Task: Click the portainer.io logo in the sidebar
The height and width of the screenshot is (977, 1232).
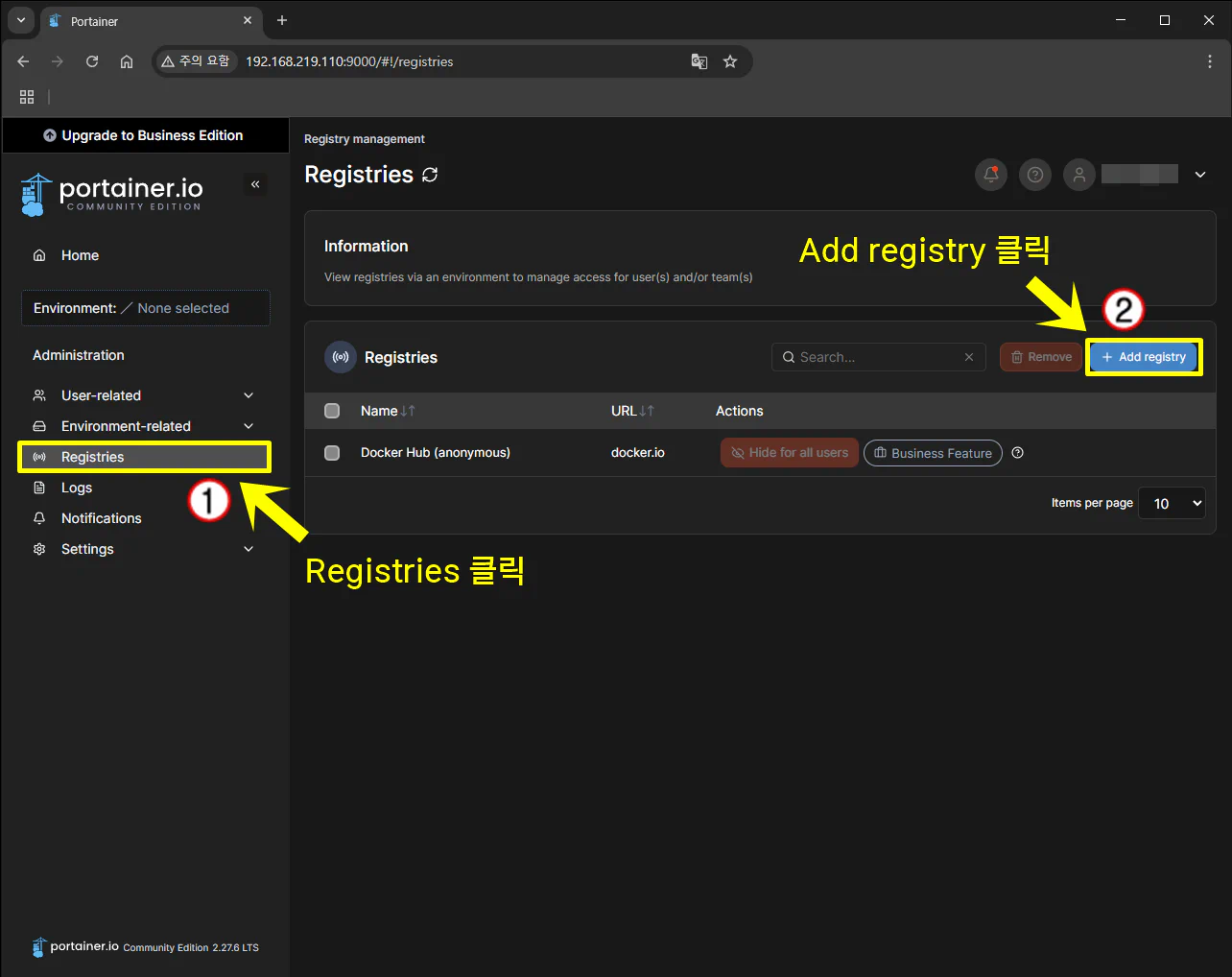Action: (111, 194)
